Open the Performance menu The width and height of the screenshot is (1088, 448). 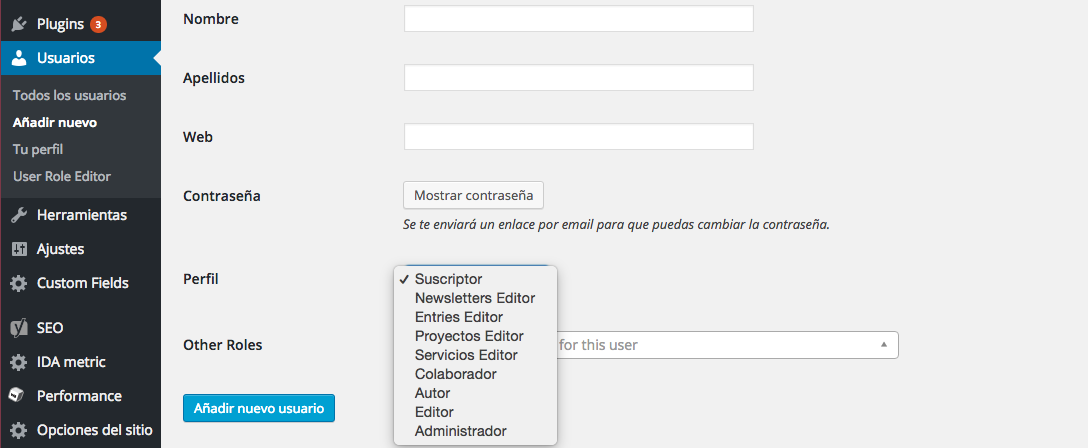[x=80, y=396]
